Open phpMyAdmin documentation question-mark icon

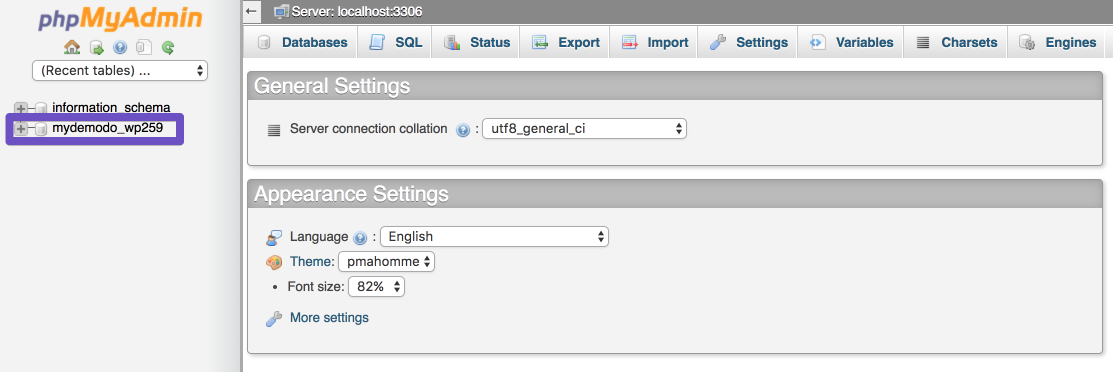pos(120,48)
